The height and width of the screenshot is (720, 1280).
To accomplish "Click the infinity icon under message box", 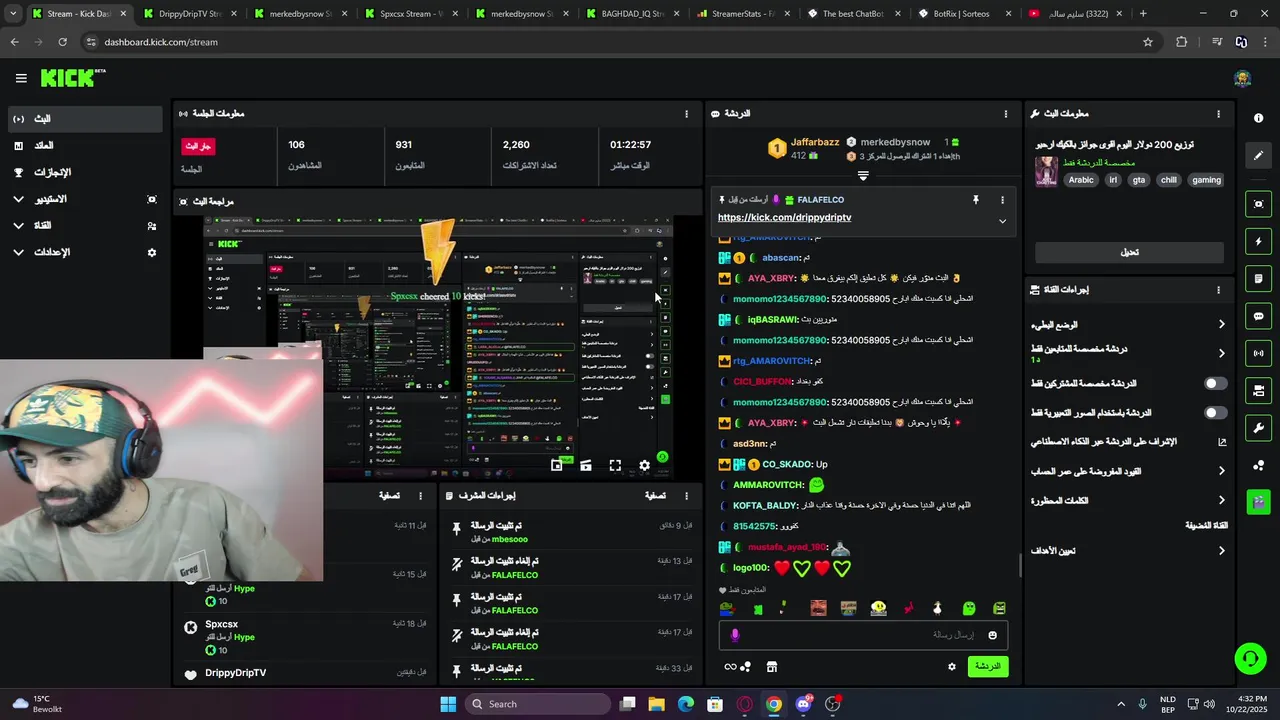I will coord(730,667).
